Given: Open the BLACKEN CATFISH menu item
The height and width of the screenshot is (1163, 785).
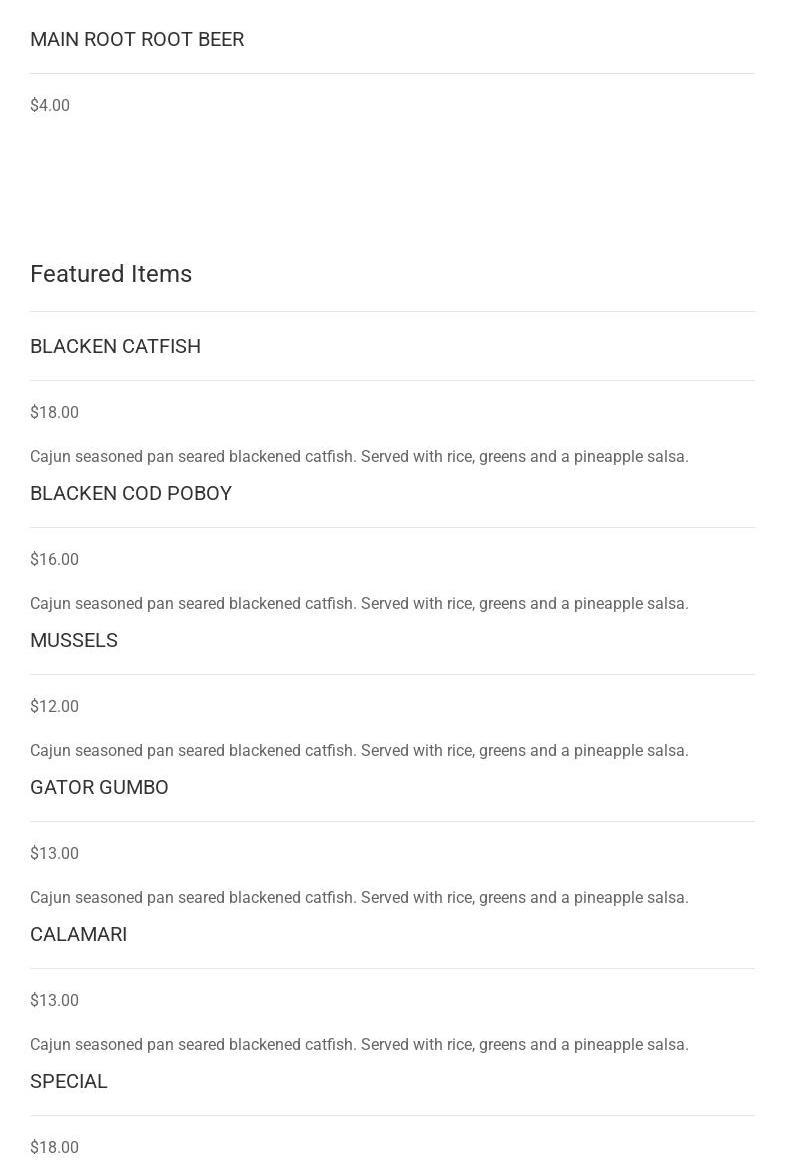Looking at the screenshot, I should pos(115,346).
